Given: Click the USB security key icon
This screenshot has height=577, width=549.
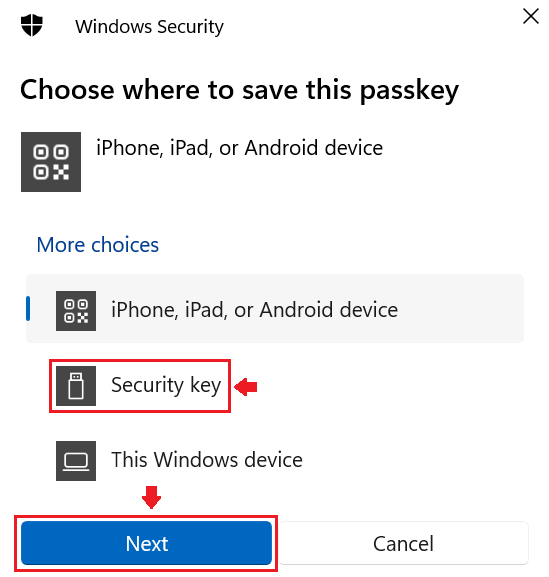Looking at the screenshot, I should pos(76,386).
